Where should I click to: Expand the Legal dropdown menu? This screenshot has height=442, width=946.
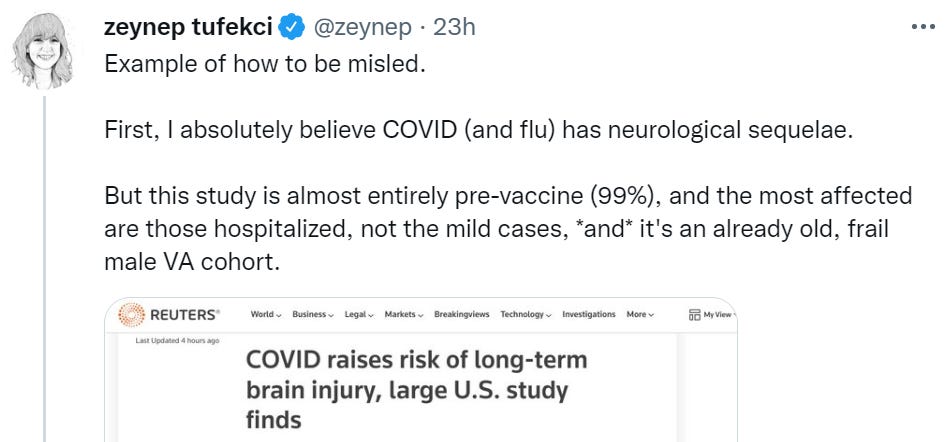pos(360,315)
